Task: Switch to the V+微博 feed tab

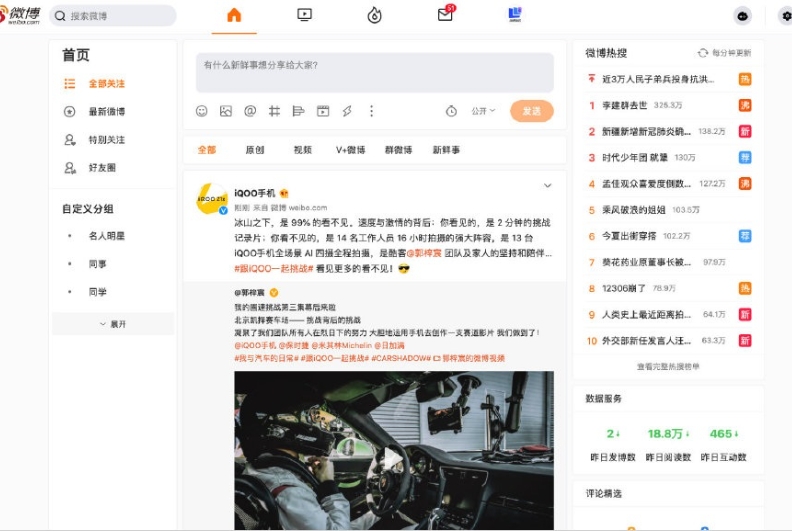Action: pos(351,150)
